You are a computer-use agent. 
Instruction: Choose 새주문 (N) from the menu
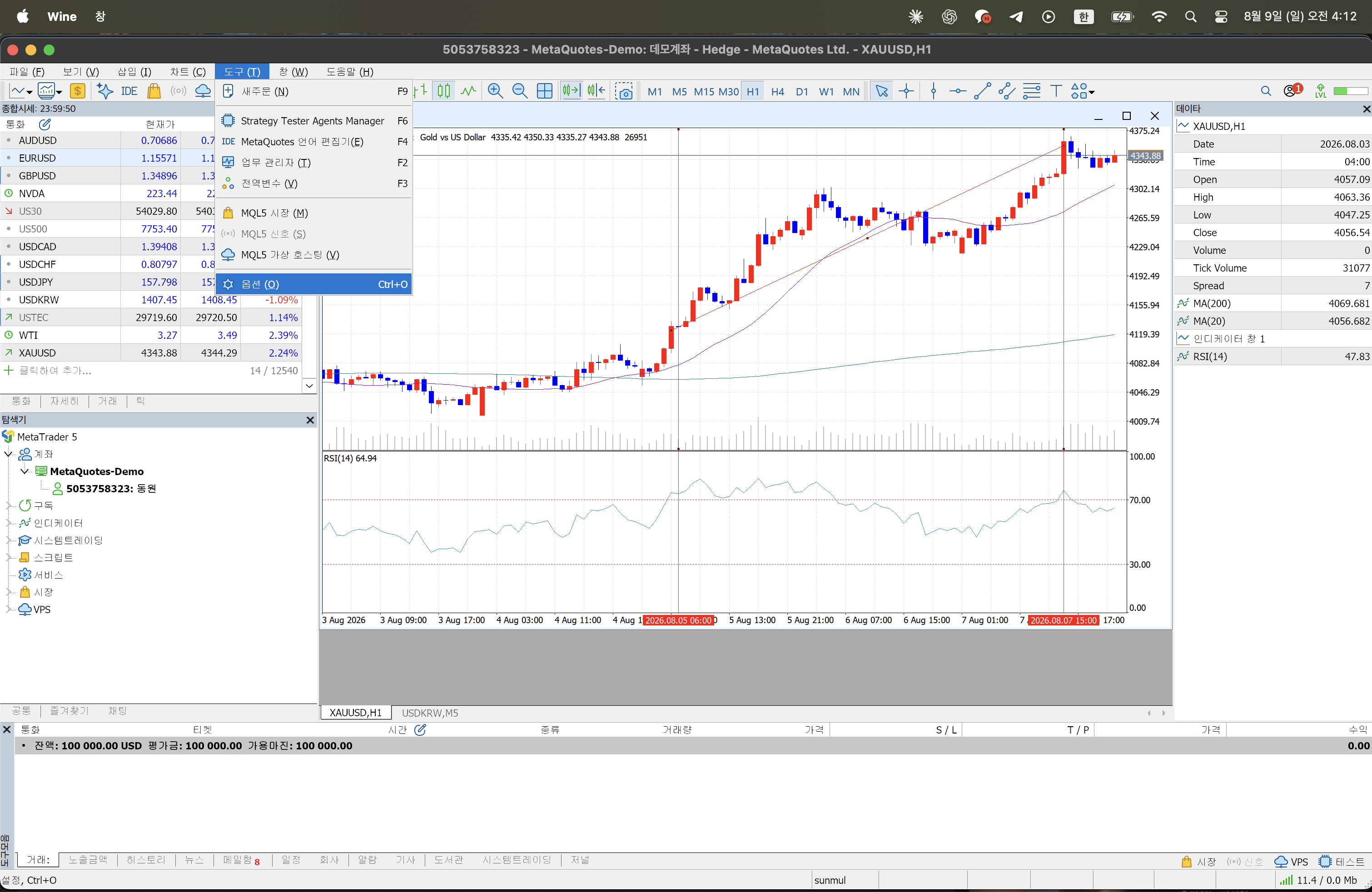[313, 91]
